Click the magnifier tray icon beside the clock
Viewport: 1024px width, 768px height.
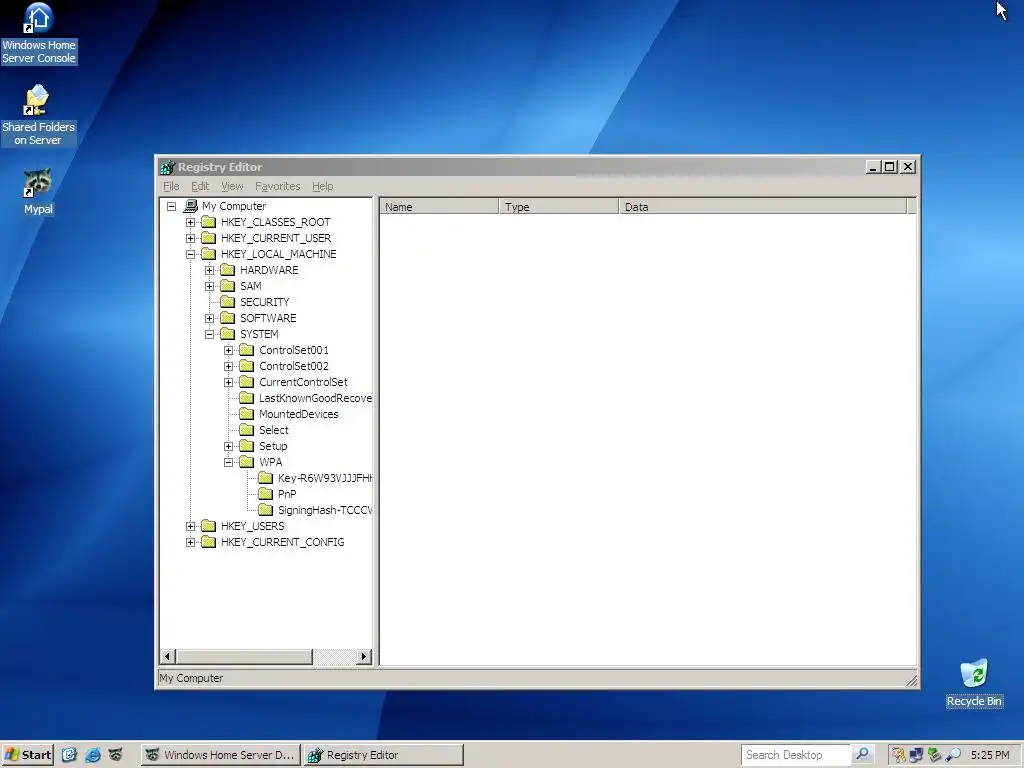[953, 755]
